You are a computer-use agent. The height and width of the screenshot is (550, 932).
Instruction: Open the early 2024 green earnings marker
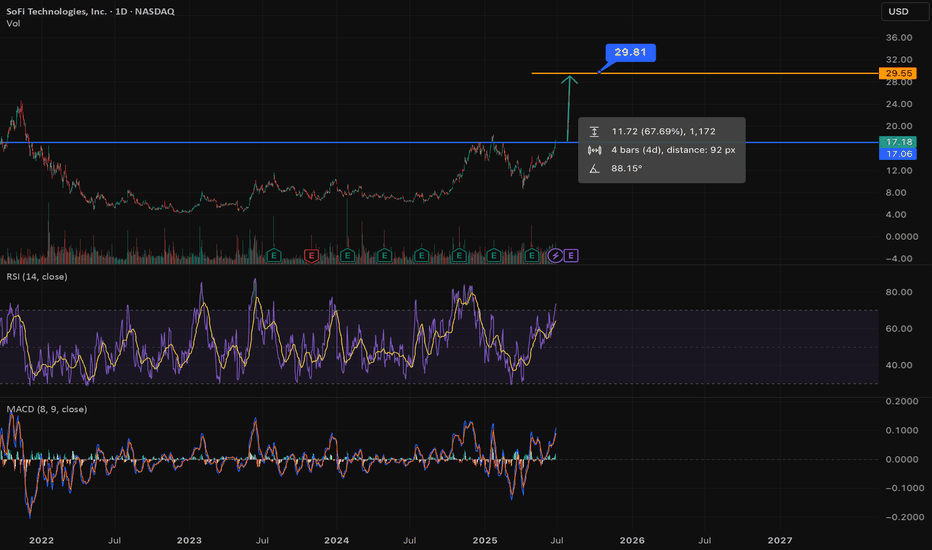click(x=348, y=256)
